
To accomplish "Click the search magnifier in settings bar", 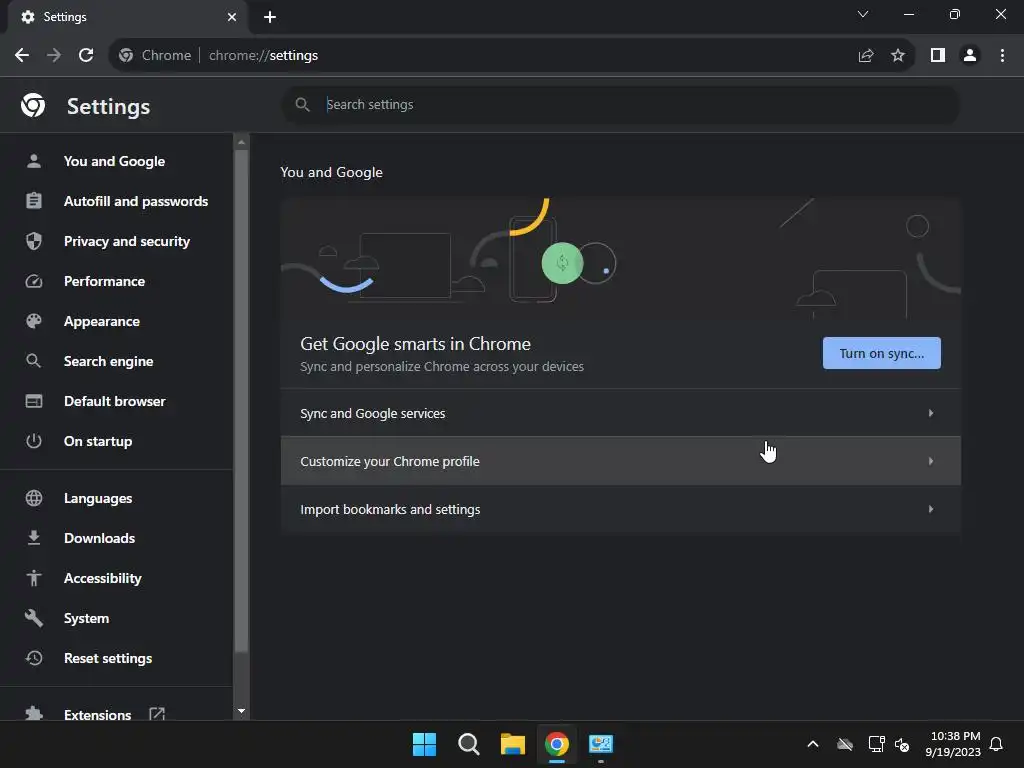I will pos(302,104).
